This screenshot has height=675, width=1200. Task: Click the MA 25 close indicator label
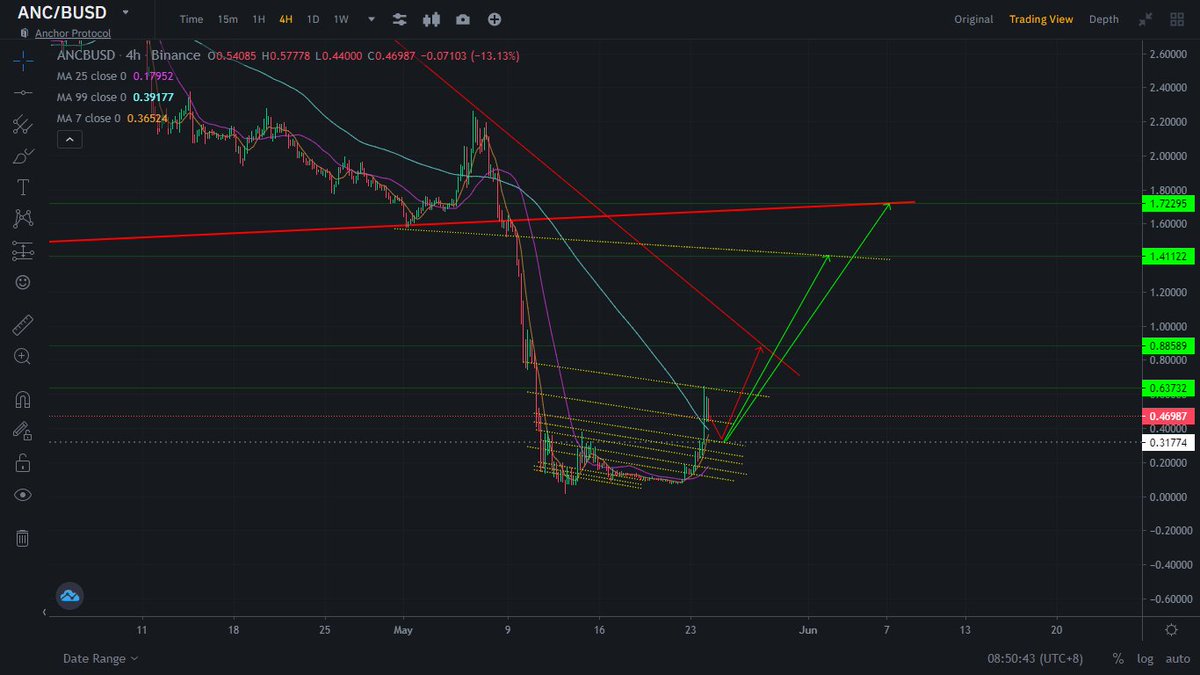coord(92,76)
